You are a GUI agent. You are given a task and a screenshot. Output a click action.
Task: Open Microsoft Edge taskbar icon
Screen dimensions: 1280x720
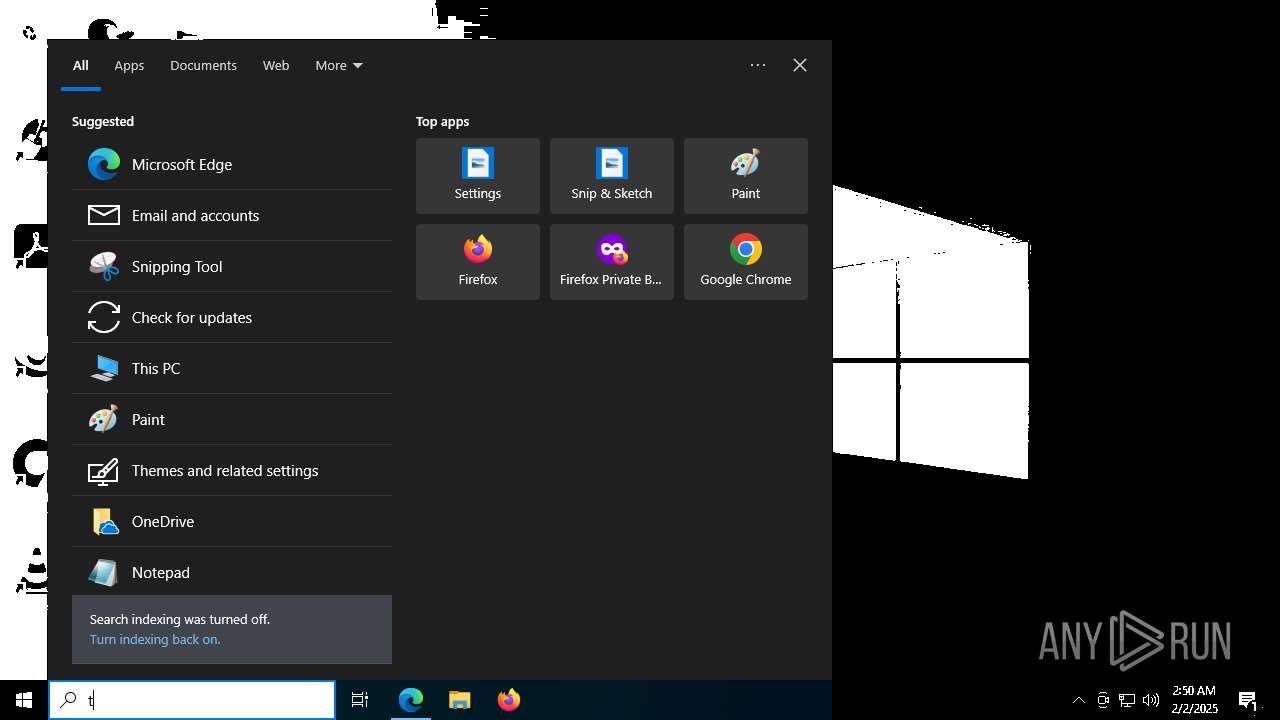(411, 700)
